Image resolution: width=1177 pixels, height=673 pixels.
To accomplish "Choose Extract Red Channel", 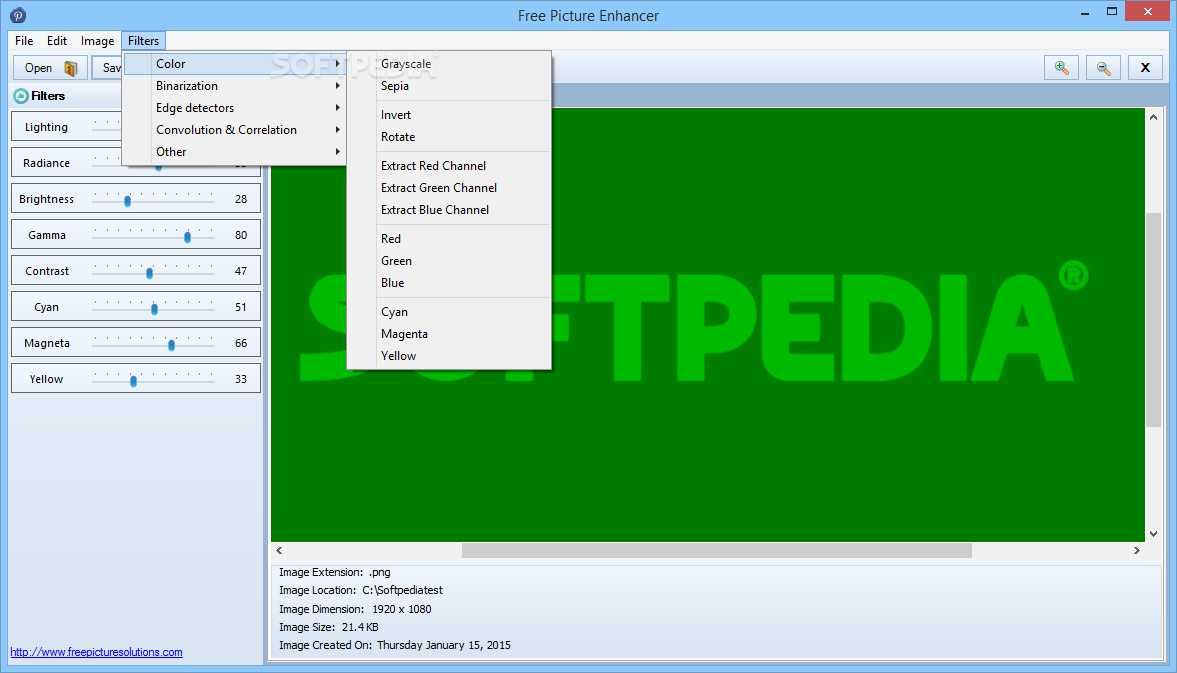I will coord(449,166).
